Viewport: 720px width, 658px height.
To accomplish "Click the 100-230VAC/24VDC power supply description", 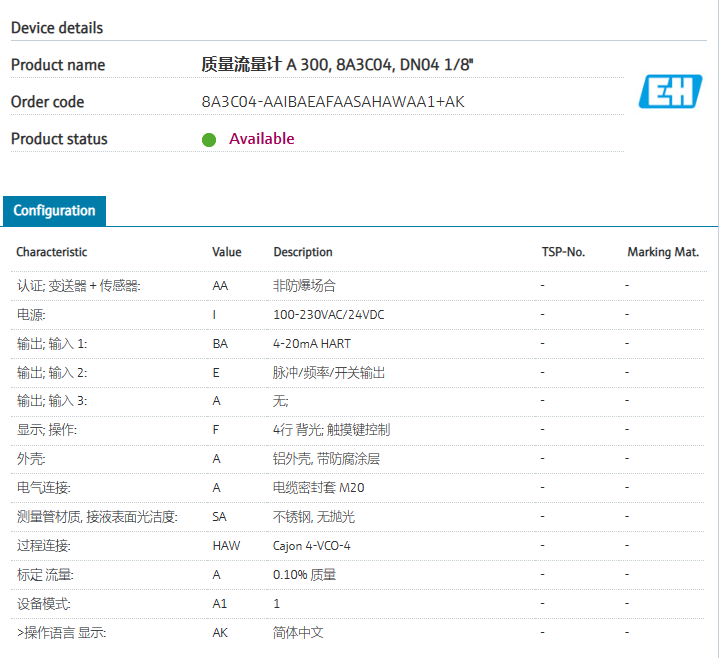I will coord(329,315).
